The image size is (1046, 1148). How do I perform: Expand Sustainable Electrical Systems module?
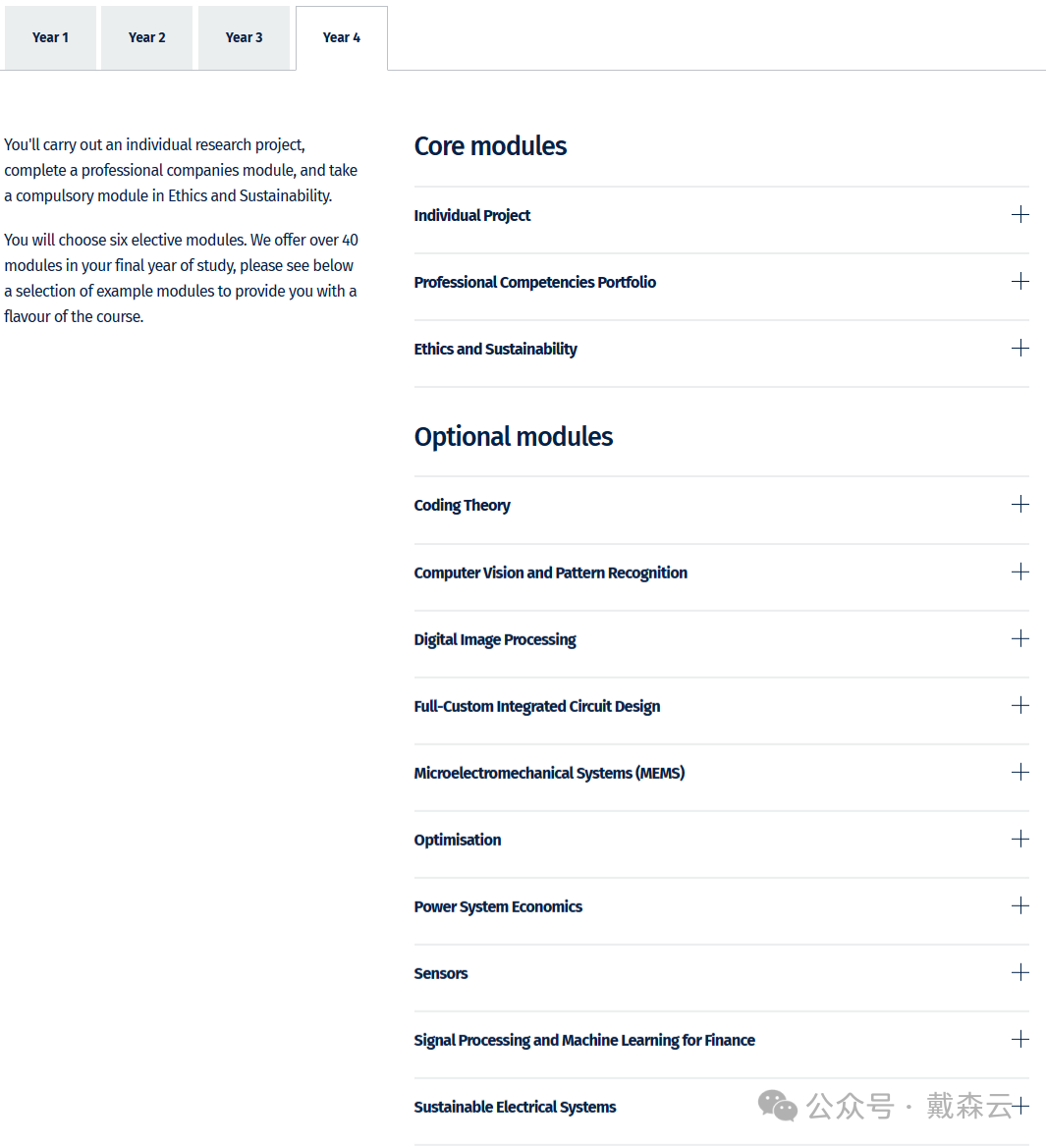[1021, 1107]
